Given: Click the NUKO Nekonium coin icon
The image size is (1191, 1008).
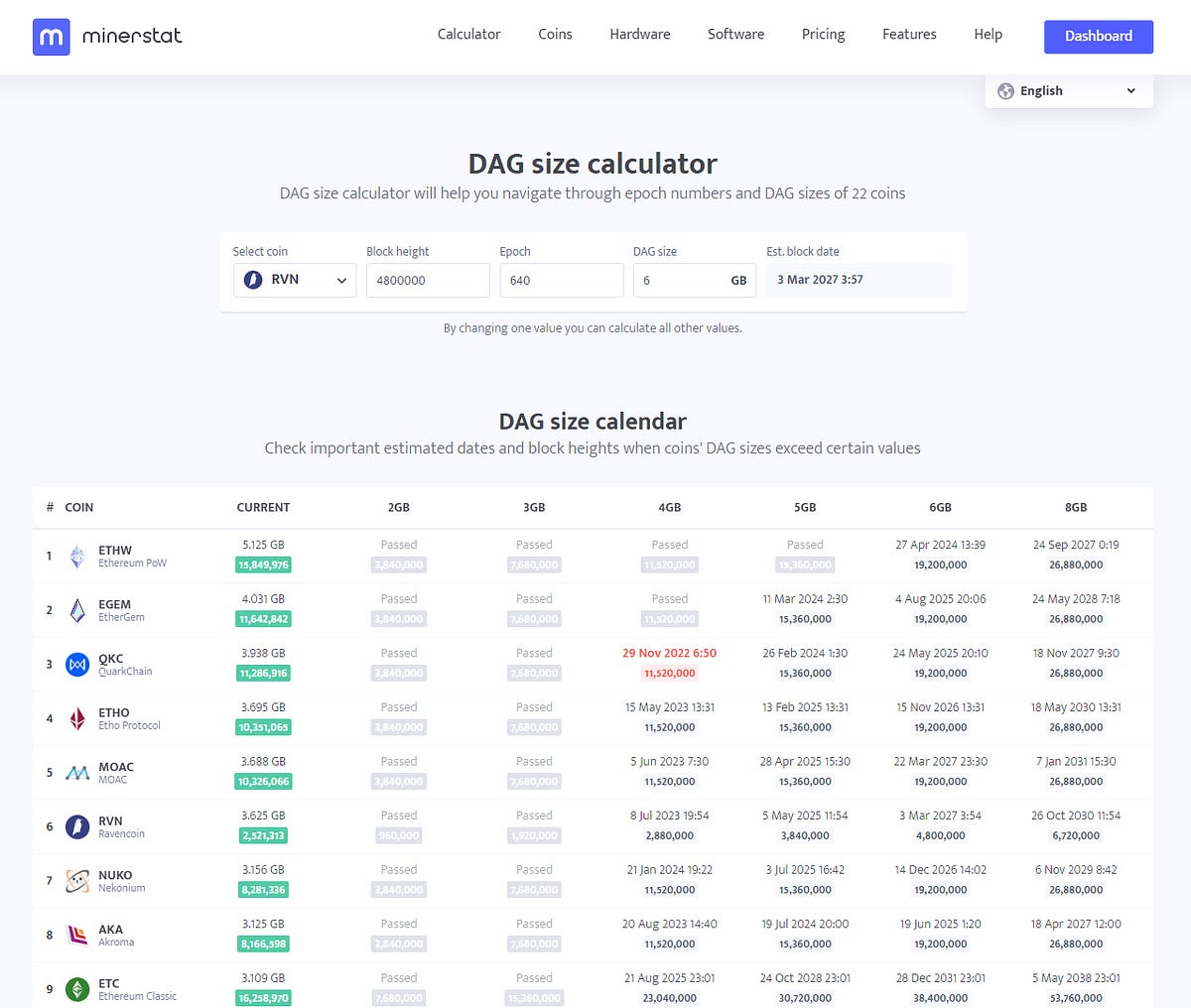Looking at the screenshot, I should tap(77, 881).
